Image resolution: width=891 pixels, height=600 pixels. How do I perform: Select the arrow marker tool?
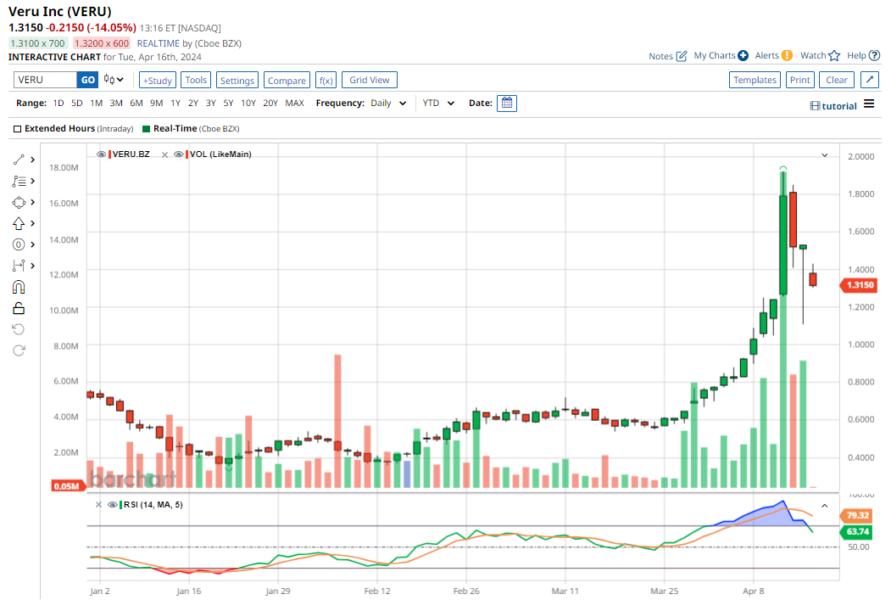point(19,223)
